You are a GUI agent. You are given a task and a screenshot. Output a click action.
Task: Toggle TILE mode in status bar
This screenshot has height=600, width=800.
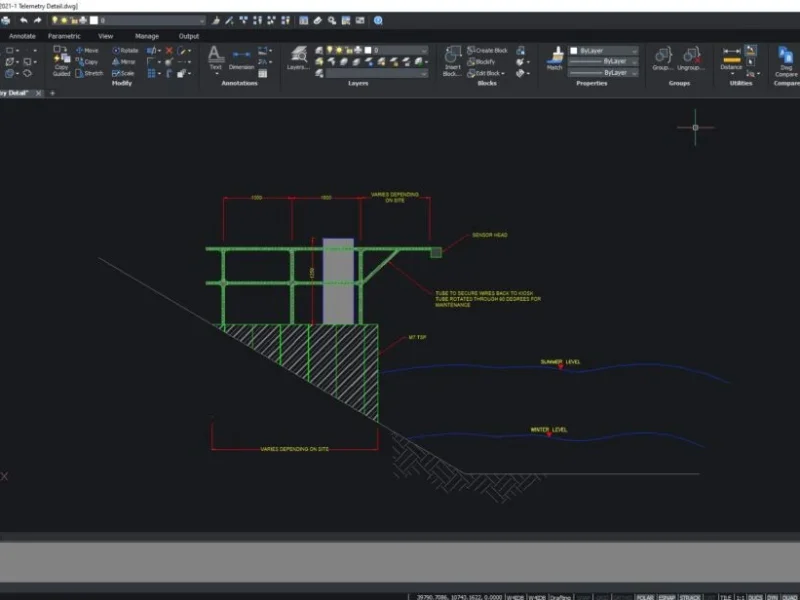(x=726, y=597)
